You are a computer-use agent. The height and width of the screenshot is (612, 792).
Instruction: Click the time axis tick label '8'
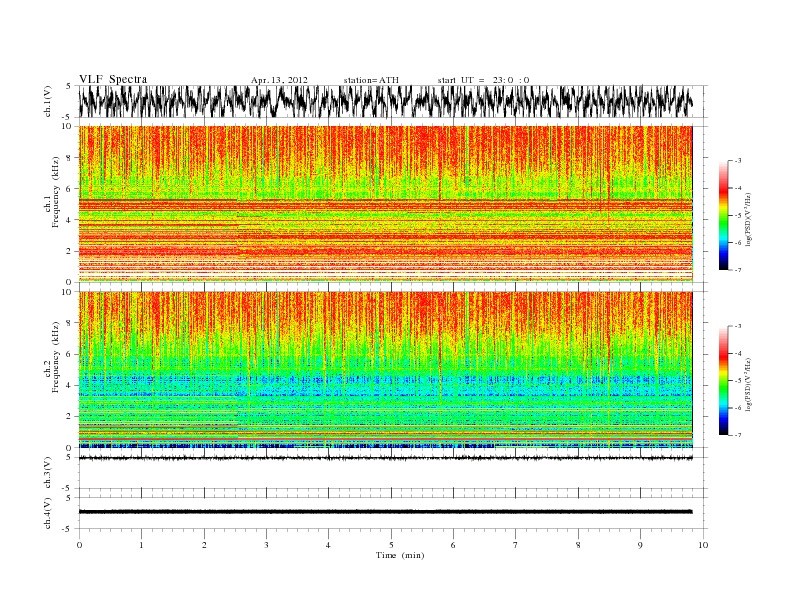578,545
